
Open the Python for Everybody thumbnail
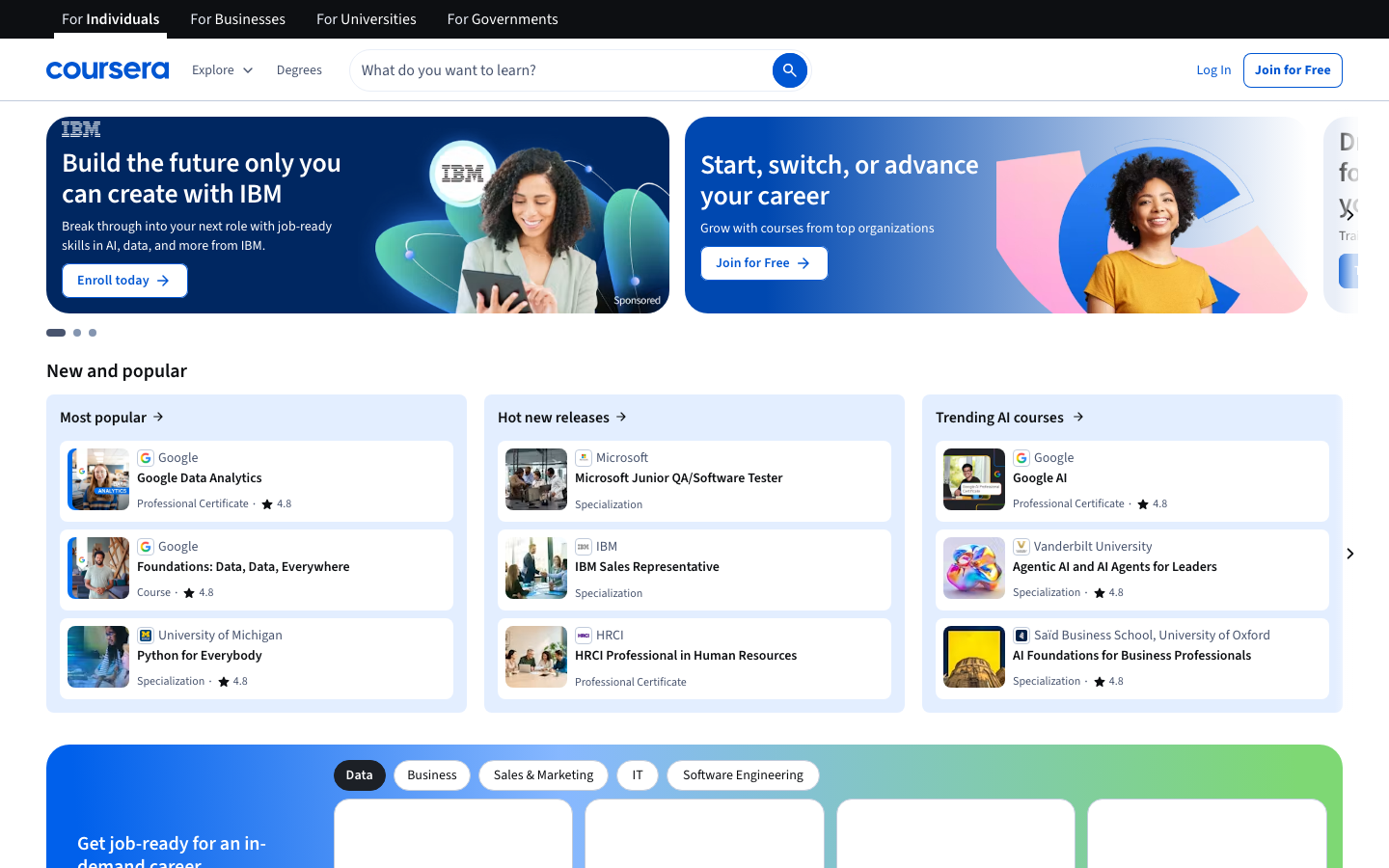pos(98,657)
